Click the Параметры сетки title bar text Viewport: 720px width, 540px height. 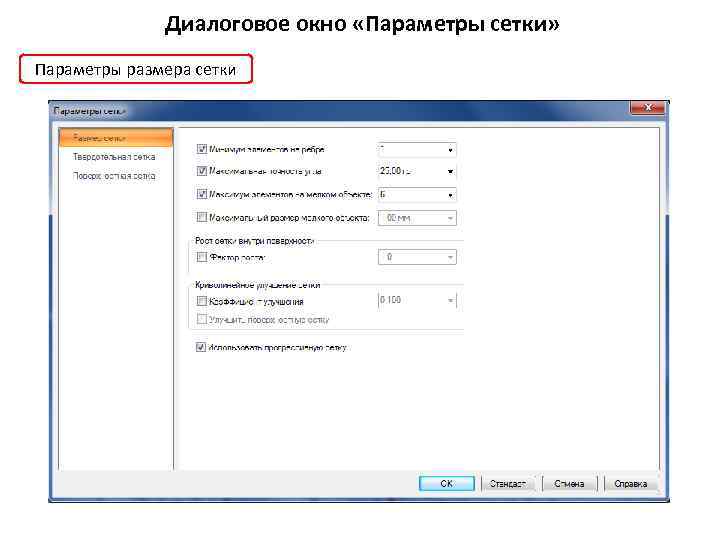(90, 111)
